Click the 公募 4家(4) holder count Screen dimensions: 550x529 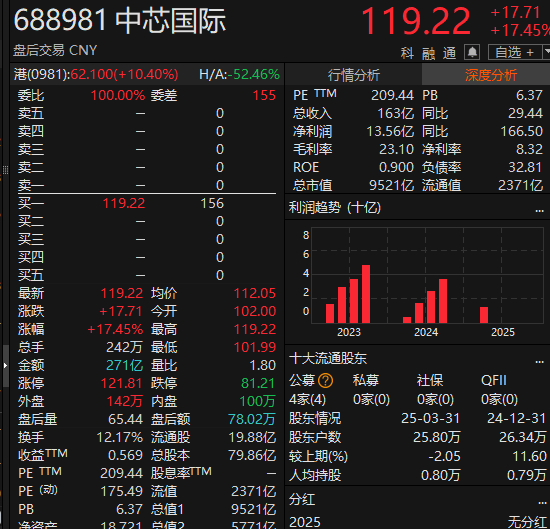(307, 399)
